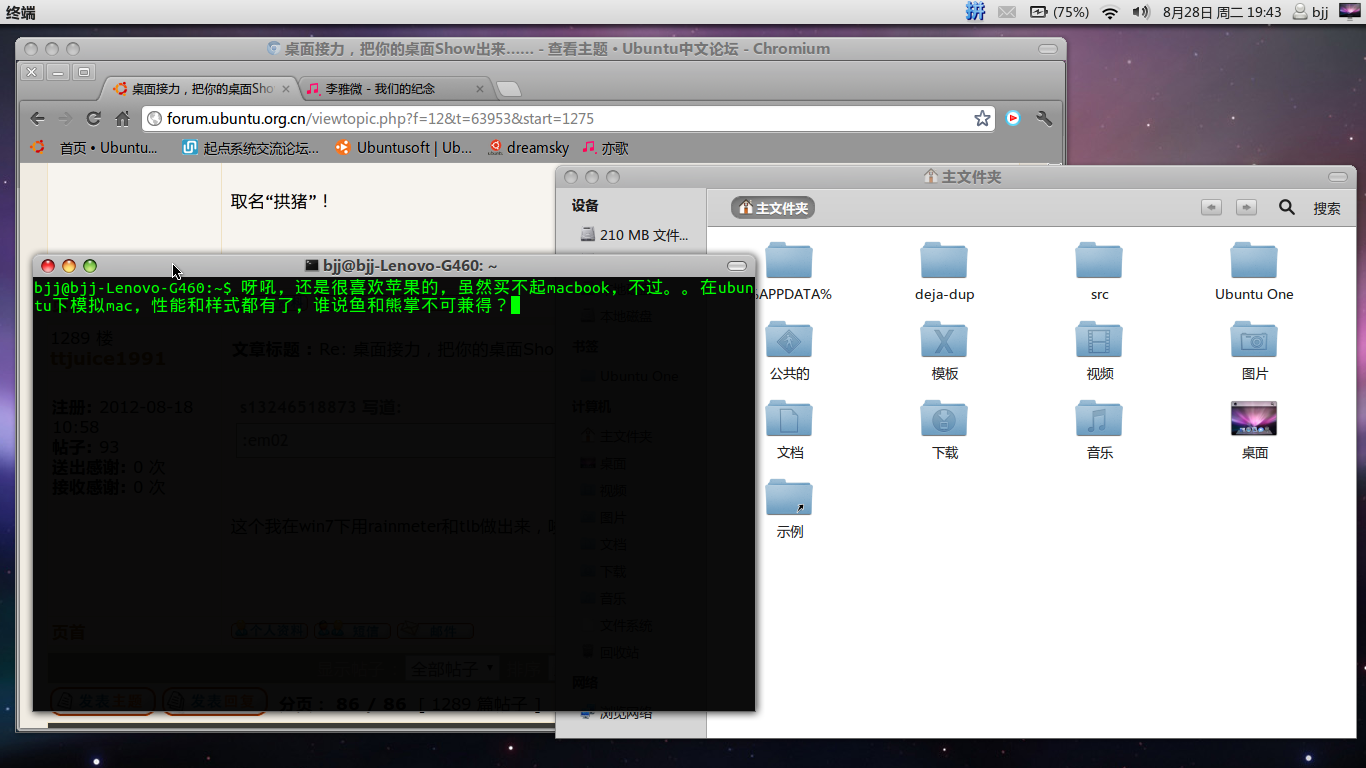The image size is (1366, 768).
Task: Open the src folder
Action: tap(1099, 270)
